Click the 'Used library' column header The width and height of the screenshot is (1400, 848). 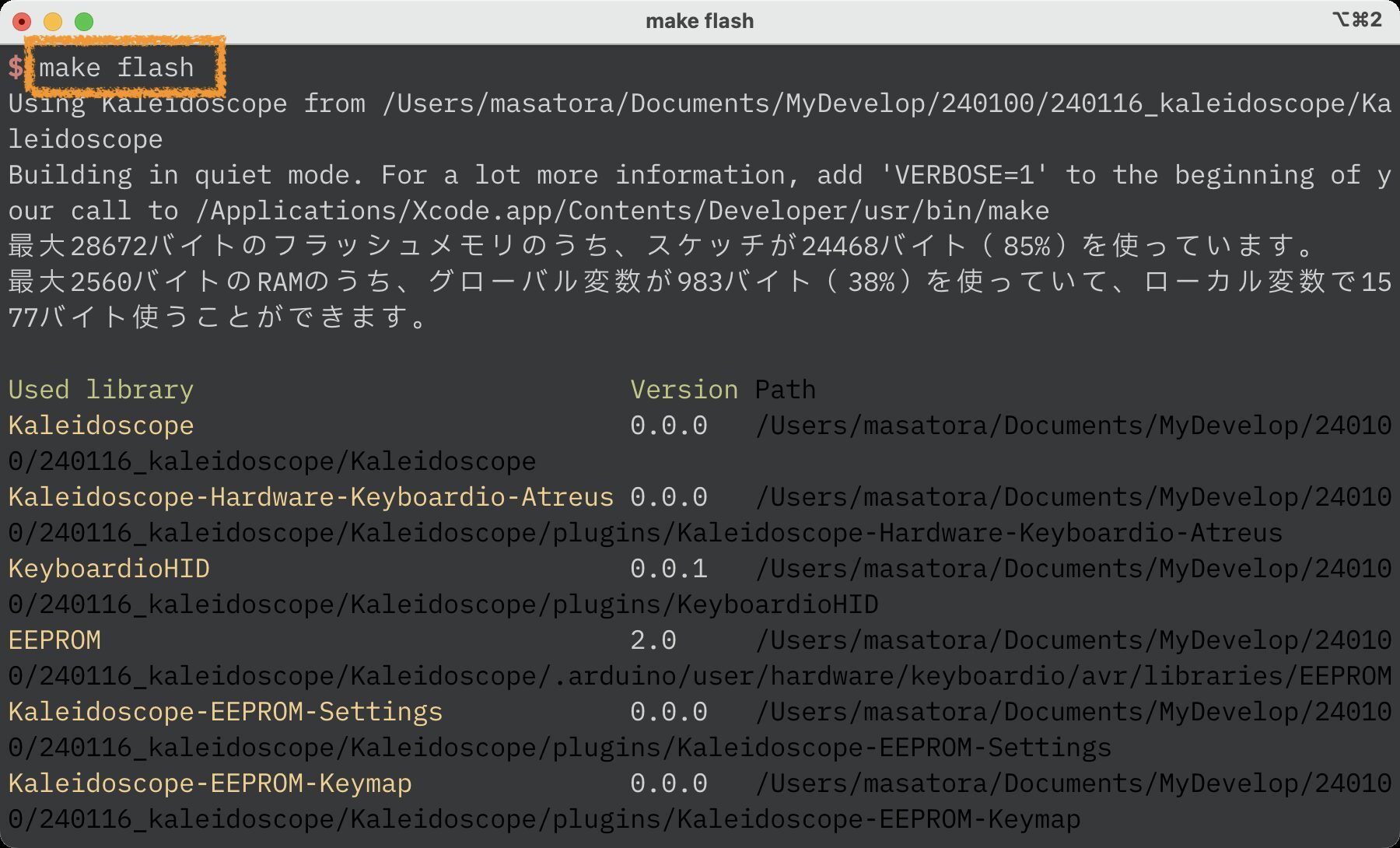click(x=101, y=390)
